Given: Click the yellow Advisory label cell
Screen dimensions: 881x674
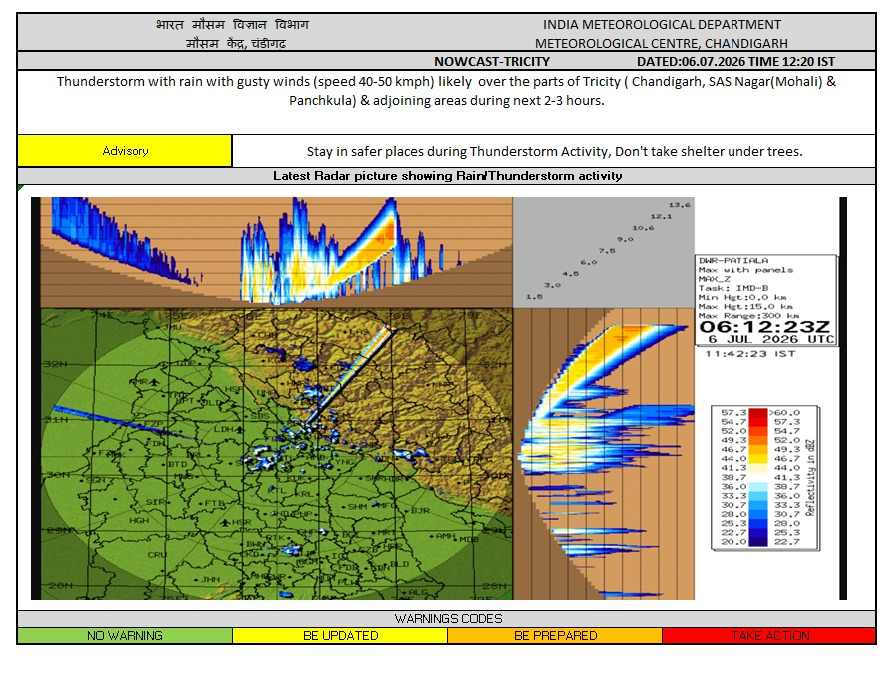Looking at the screenshot, I should (x=125, y=151).
